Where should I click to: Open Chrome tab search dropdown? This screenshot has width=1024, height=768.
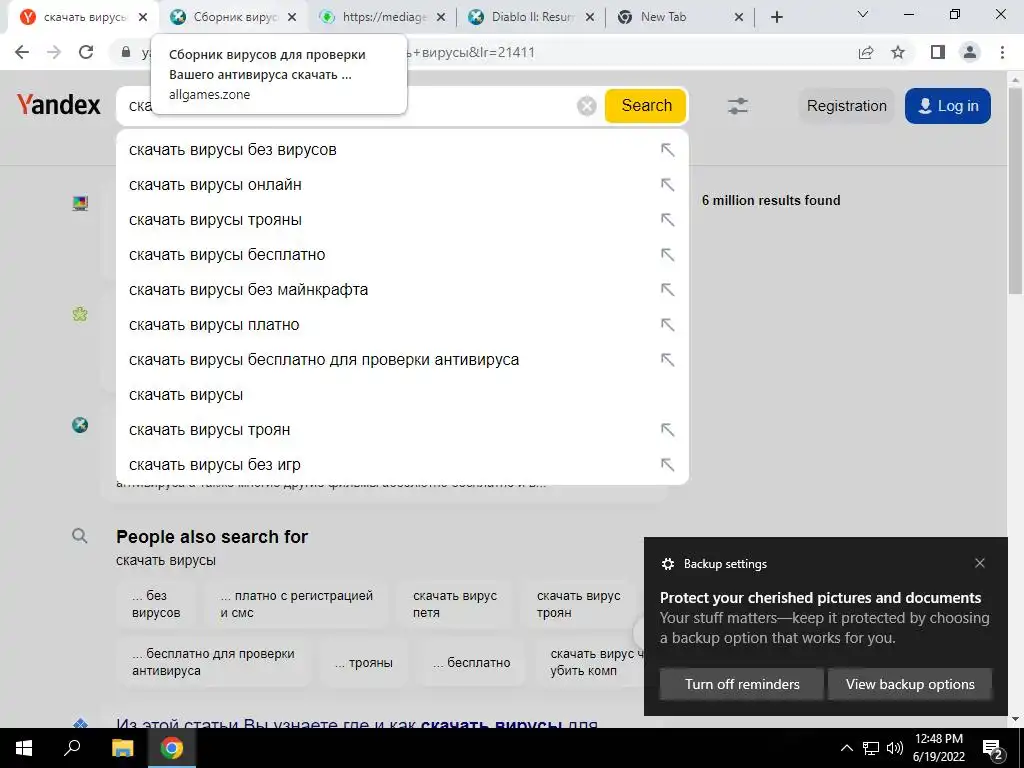[x=863, y=14]
